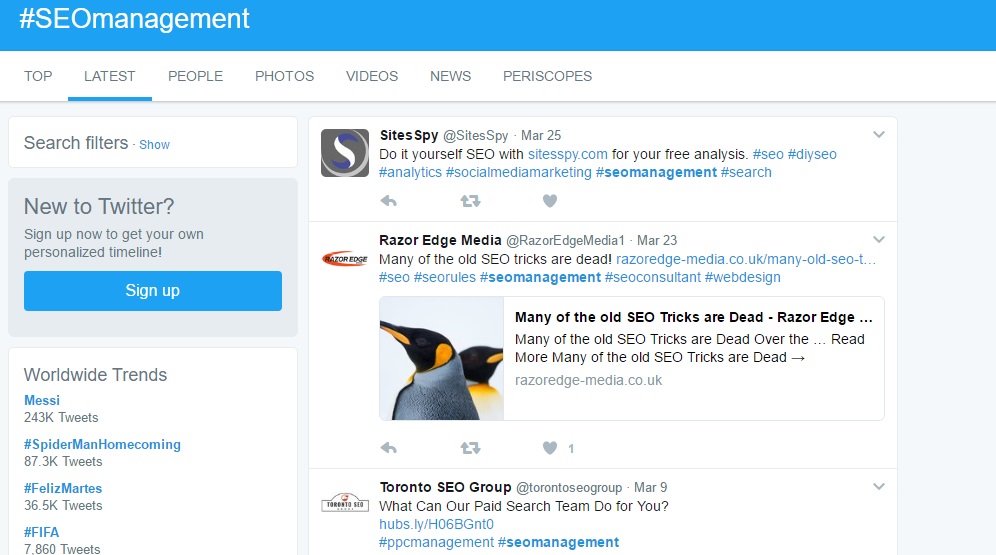The width and height of the screenshot is (996, 555).
Task: Open the Toronto SEO Group display name
Action: click(445, 487)
